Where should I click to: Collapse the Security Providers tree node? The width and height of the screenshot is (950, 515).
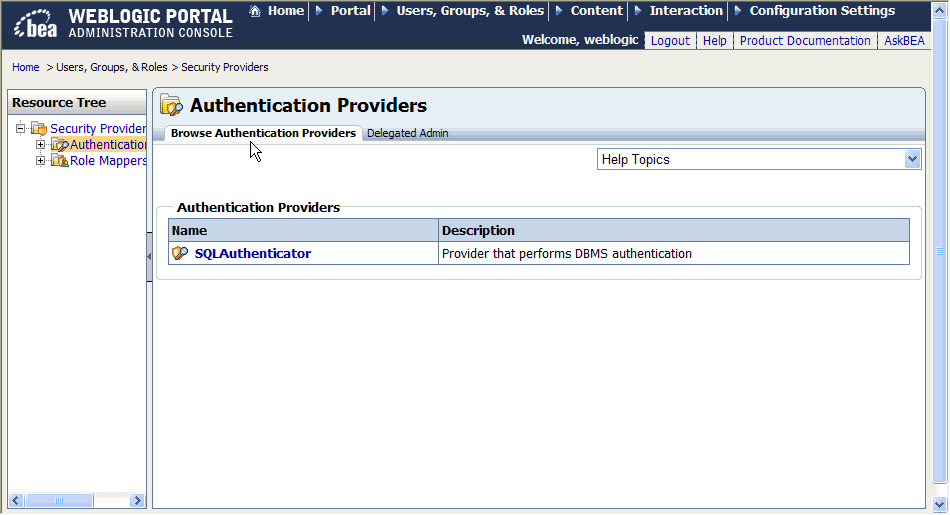(x=21, y=128)
